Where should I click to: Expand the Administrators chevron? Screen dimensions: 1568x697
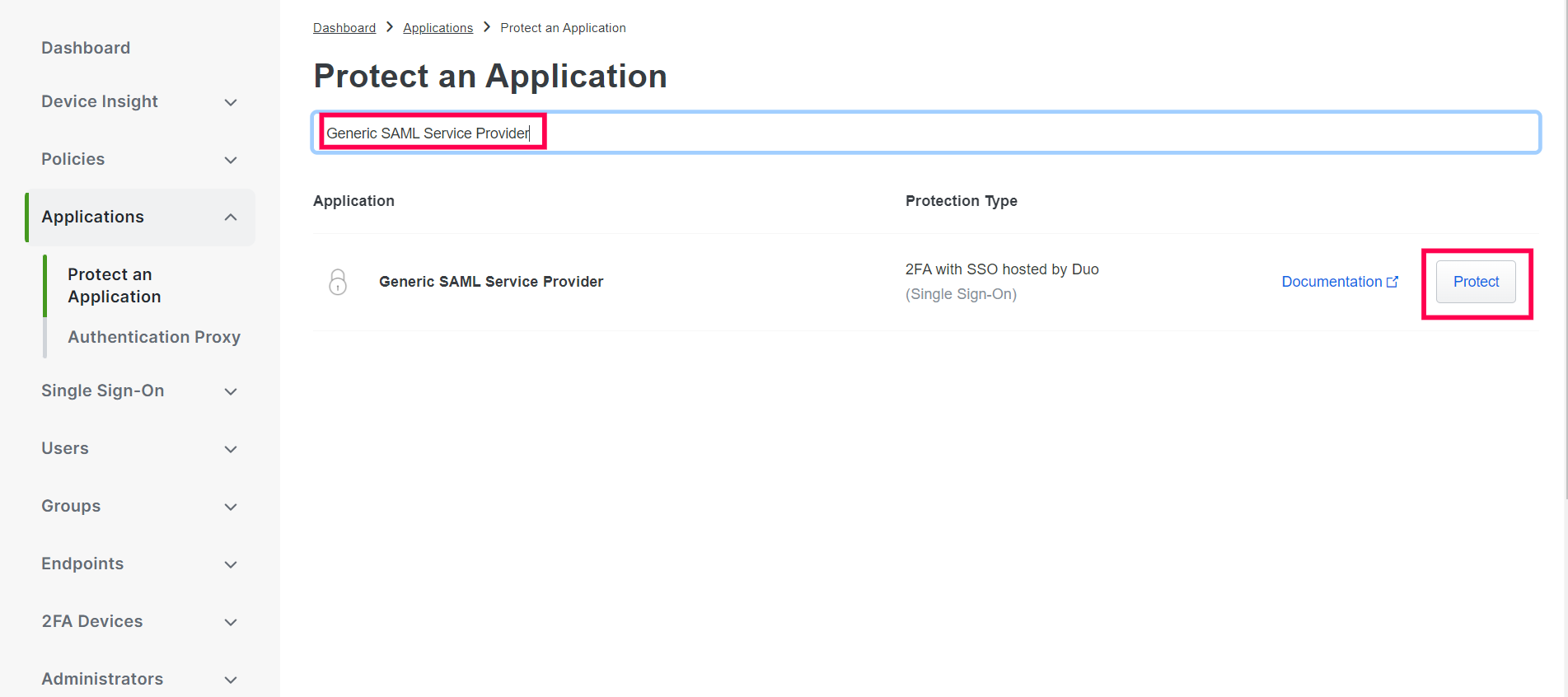click(231, 680)
